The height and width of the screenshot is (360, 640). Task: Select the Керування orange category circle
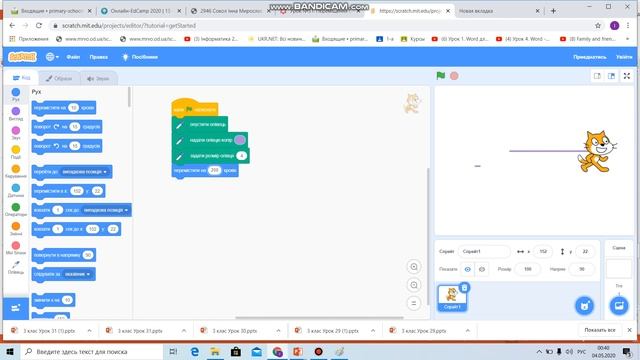pyautogui.click(x=16, y=169)
